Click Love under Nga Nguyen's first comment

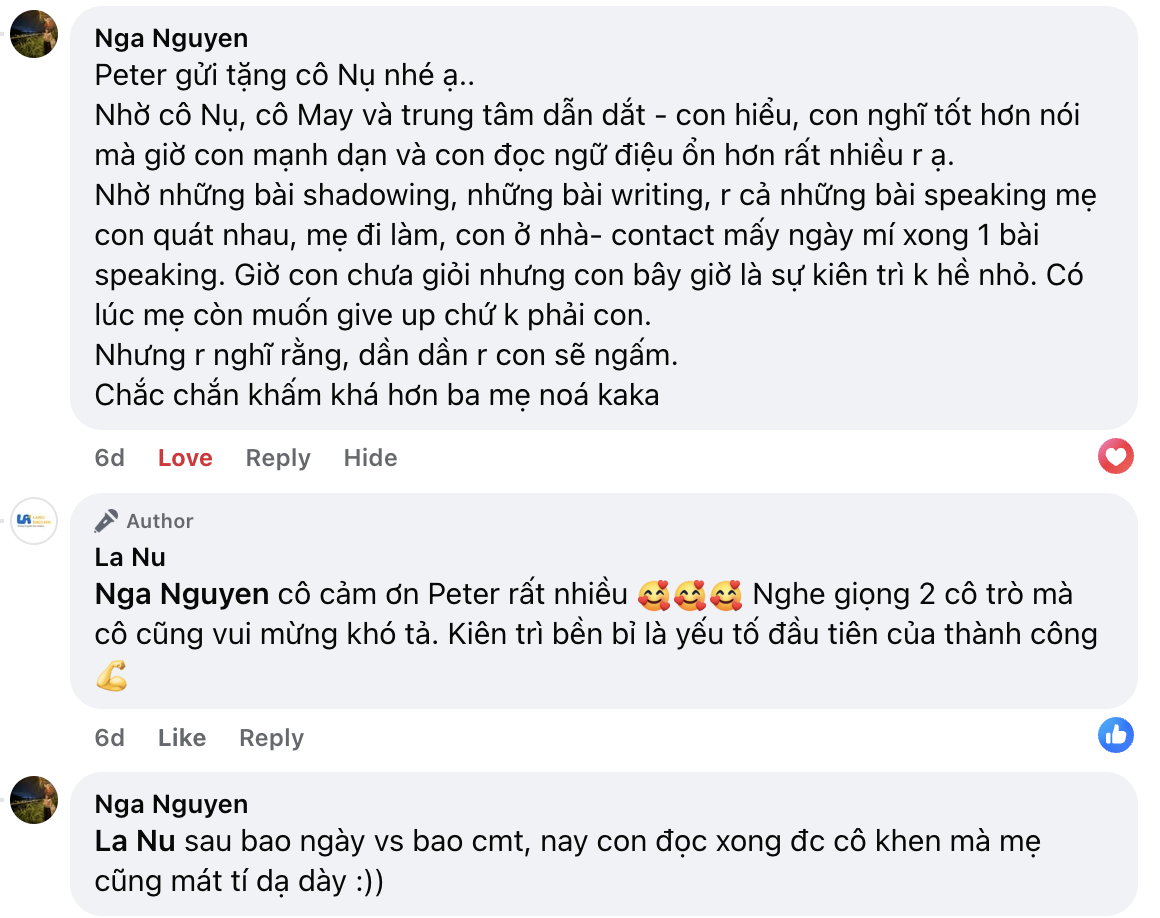click(184, 457)
